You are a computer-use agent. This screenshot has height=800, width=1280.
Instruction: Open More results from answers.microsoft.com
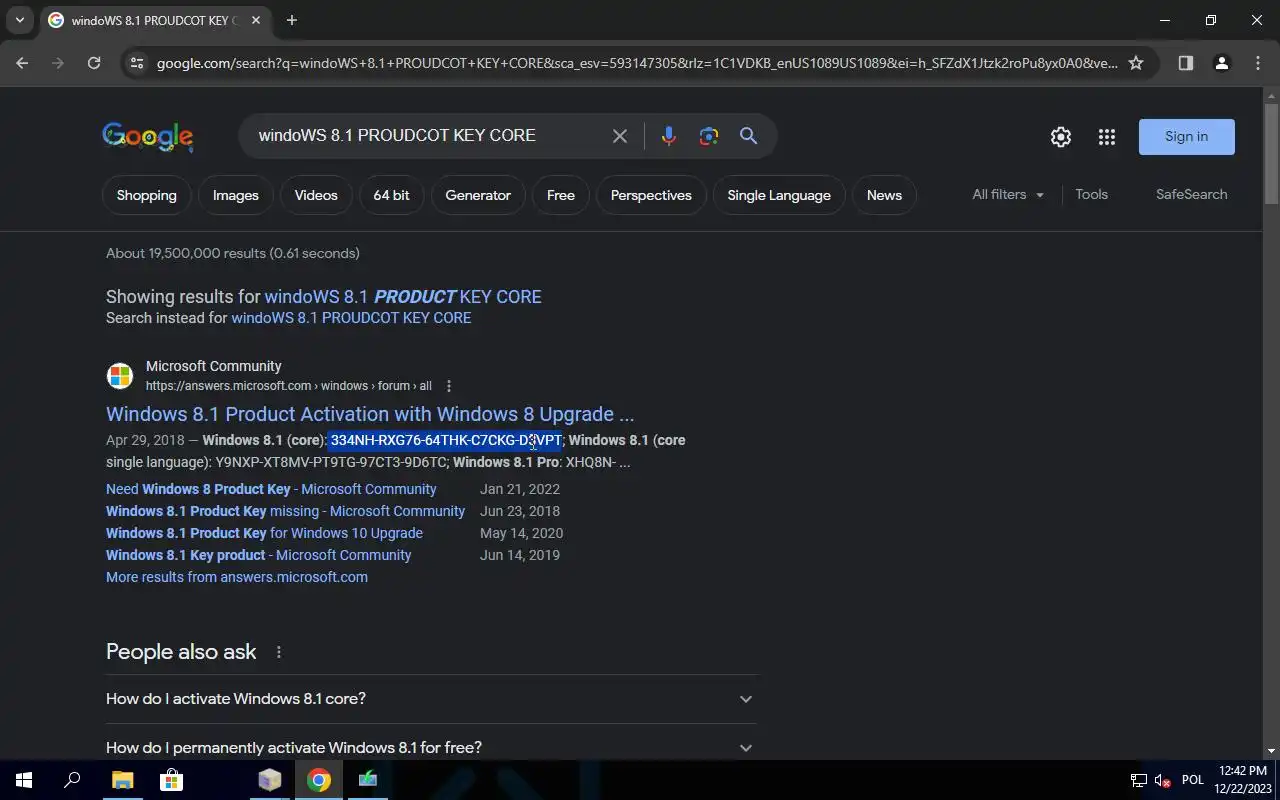237,577
